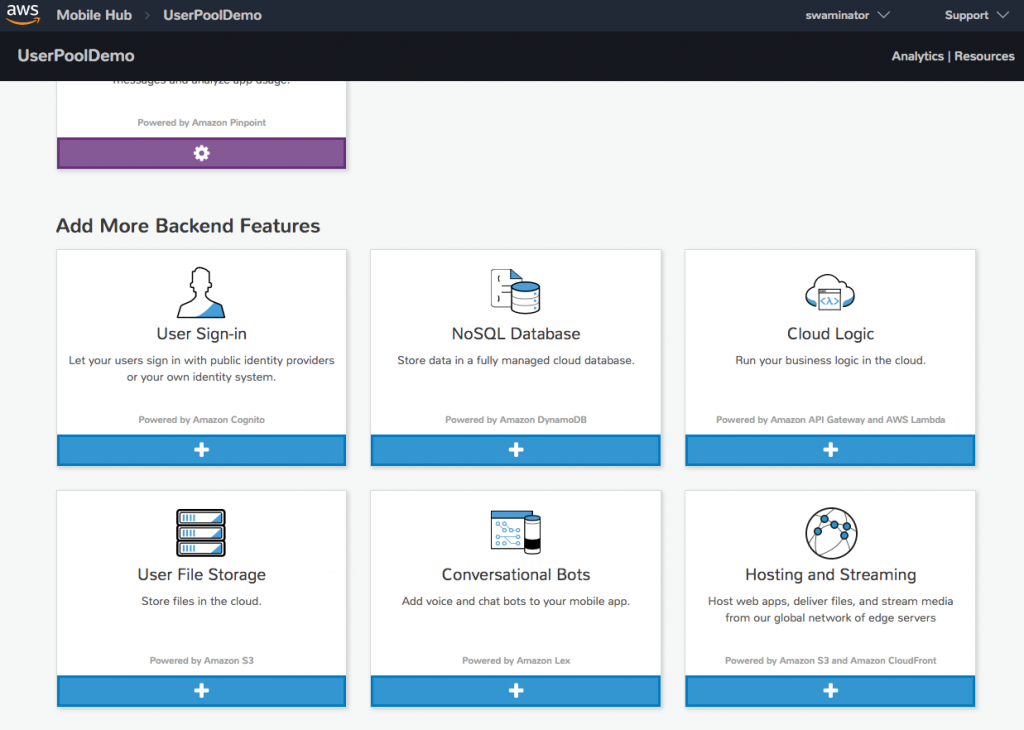Click 'Host web apps, deliver files' description
1024x730 pixels.
(830, 610)
